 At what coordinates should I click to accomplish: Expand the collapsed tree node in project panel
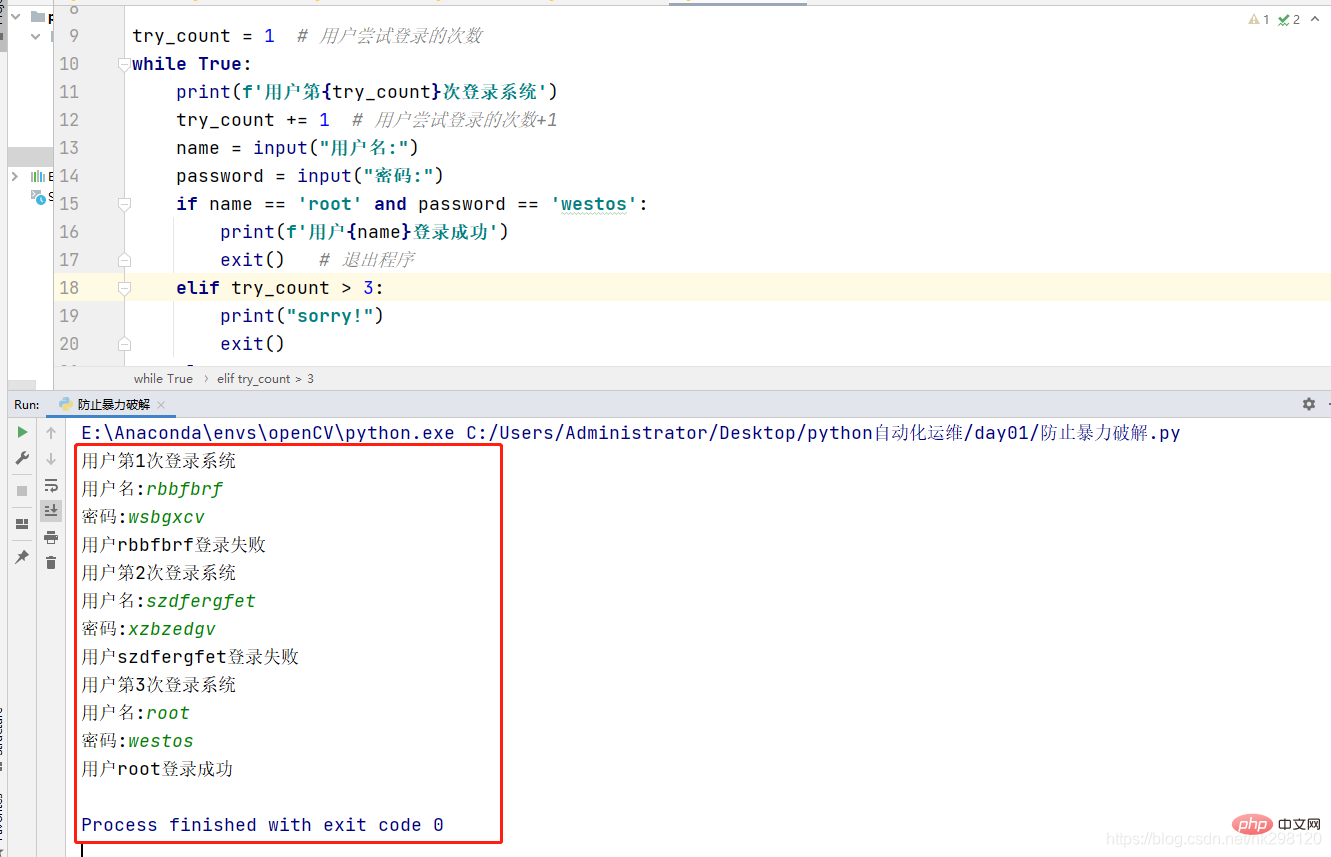15,176
